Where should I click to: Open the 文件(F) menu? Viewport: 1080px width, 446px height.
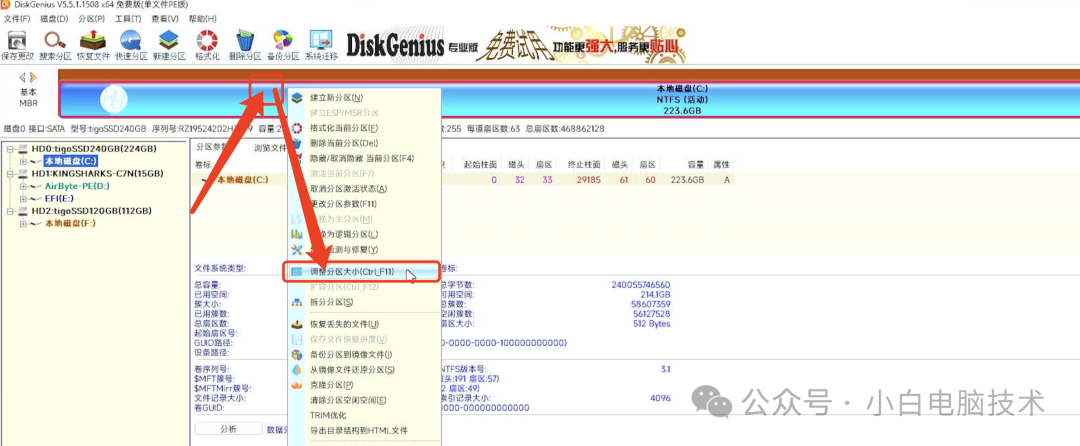[x=17, y=18]
